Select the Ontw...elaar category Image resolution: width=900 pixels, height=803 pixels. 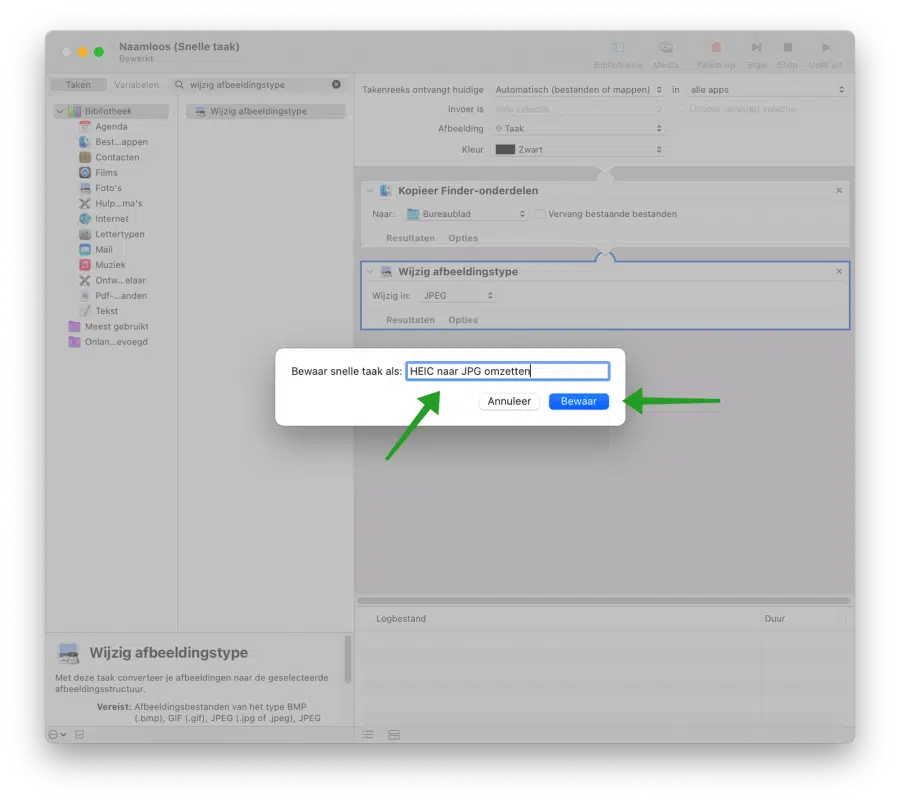click(x=120, y=280)
